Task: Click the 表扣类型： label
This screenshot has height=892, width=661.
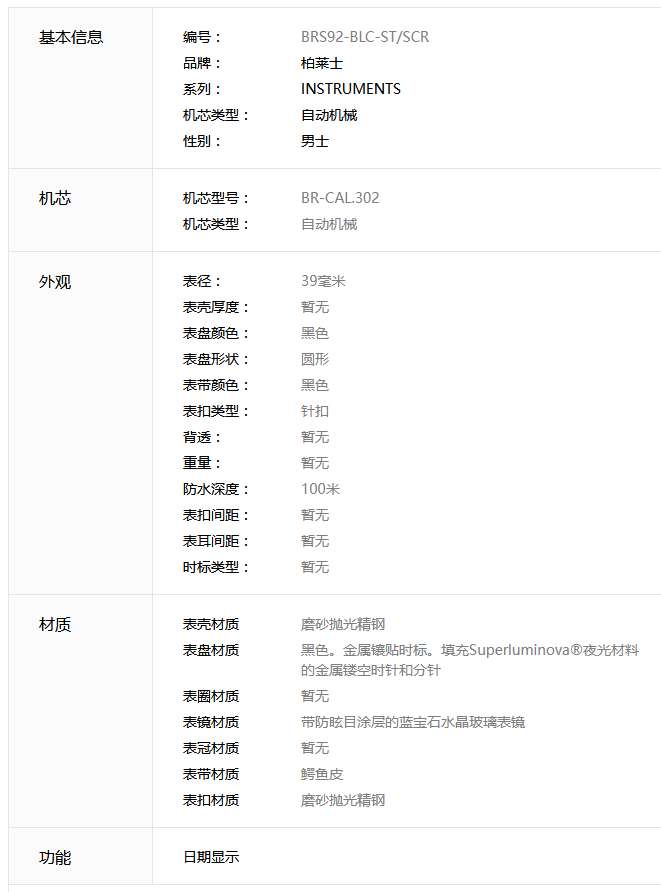Action: pos(216,411)
